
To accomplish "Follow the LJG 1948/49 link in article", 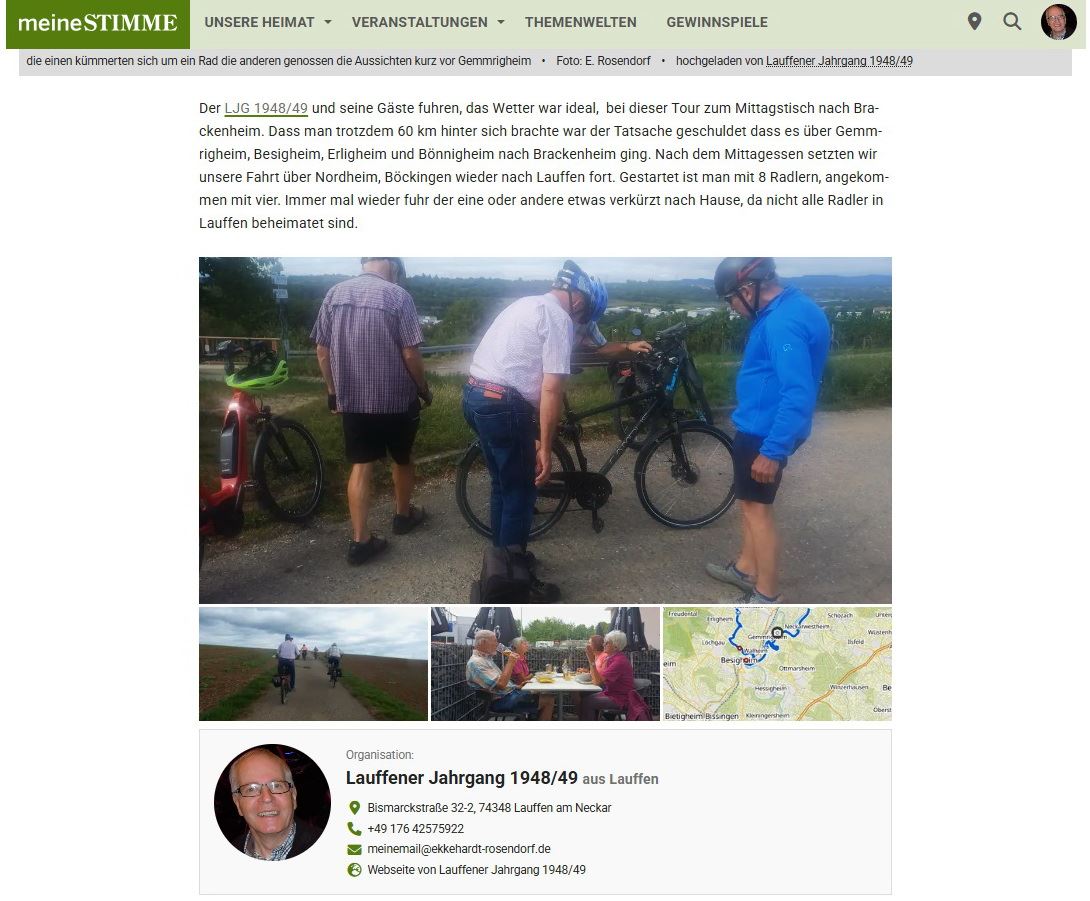I will tap(266, 108).
